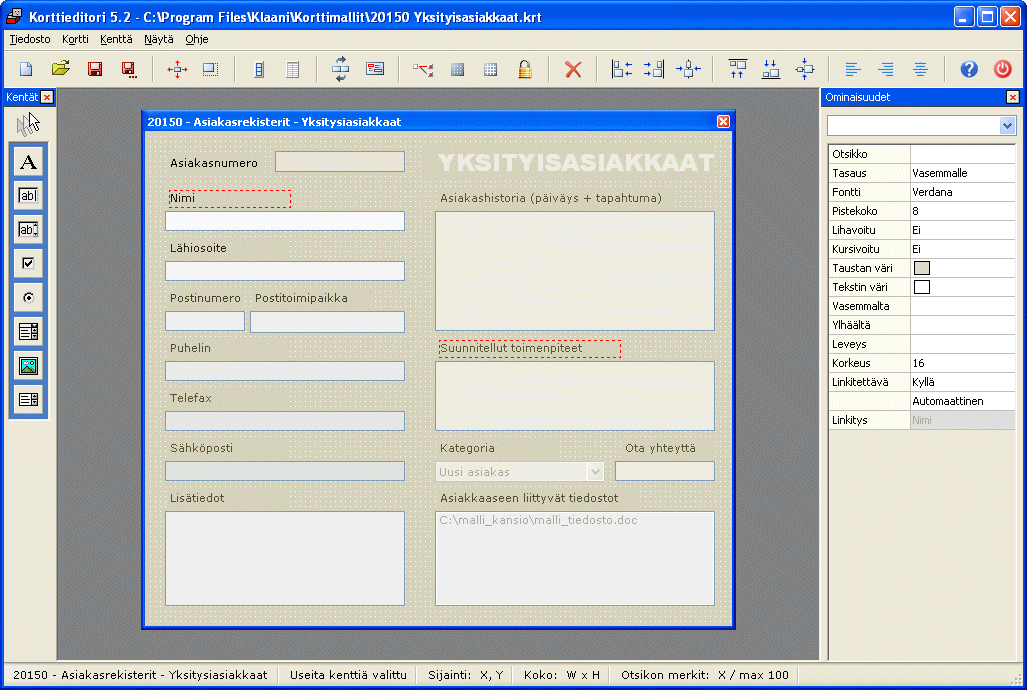Screen dimensions: 1027x690
Task: Open the Fontti value 'Verdana'
Action: 961,192
